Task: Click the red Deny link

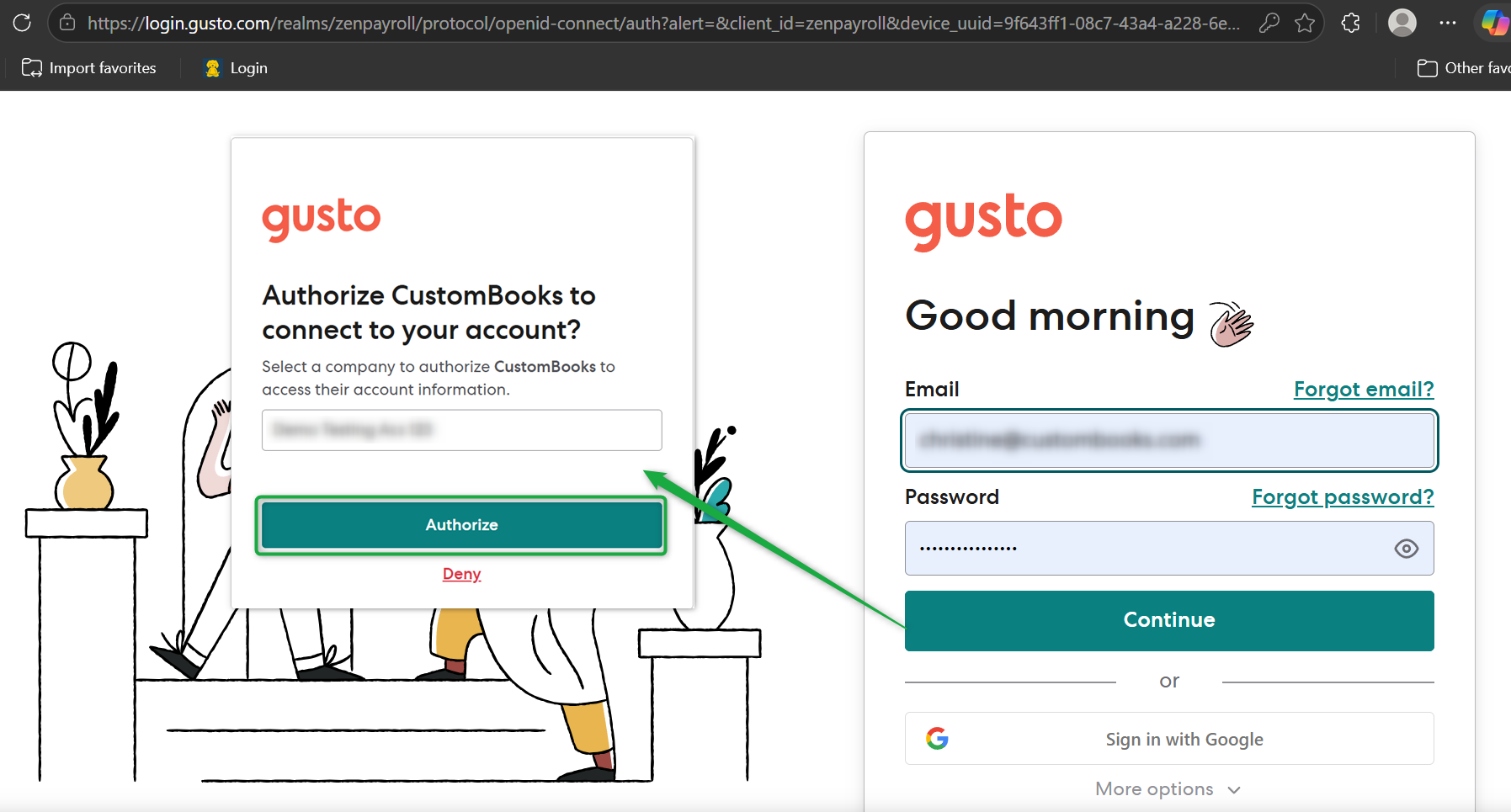Action: 461,574
